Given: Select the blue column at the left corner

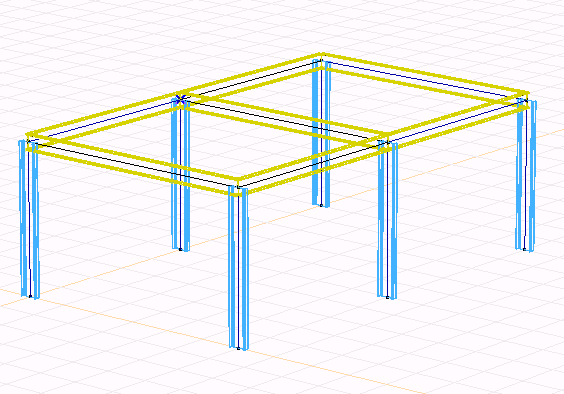Looking at the screenshot, I should pyautogui.click(x=29, y=218).
